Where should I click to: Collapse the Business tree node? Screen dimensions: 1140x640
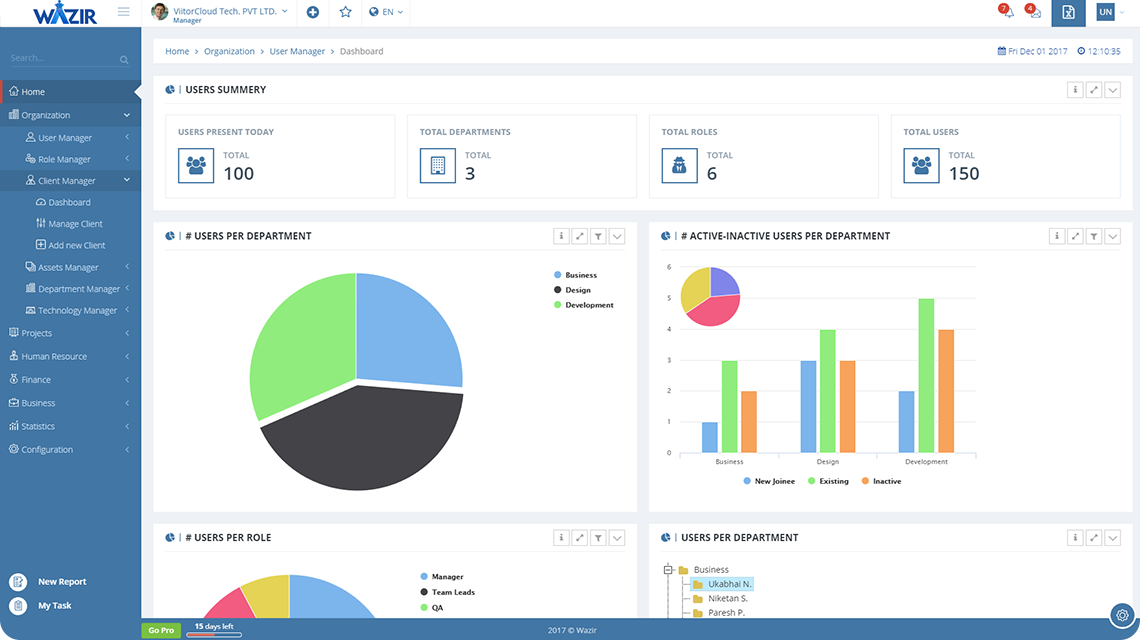pyautogui.click(x=668, y=570)
